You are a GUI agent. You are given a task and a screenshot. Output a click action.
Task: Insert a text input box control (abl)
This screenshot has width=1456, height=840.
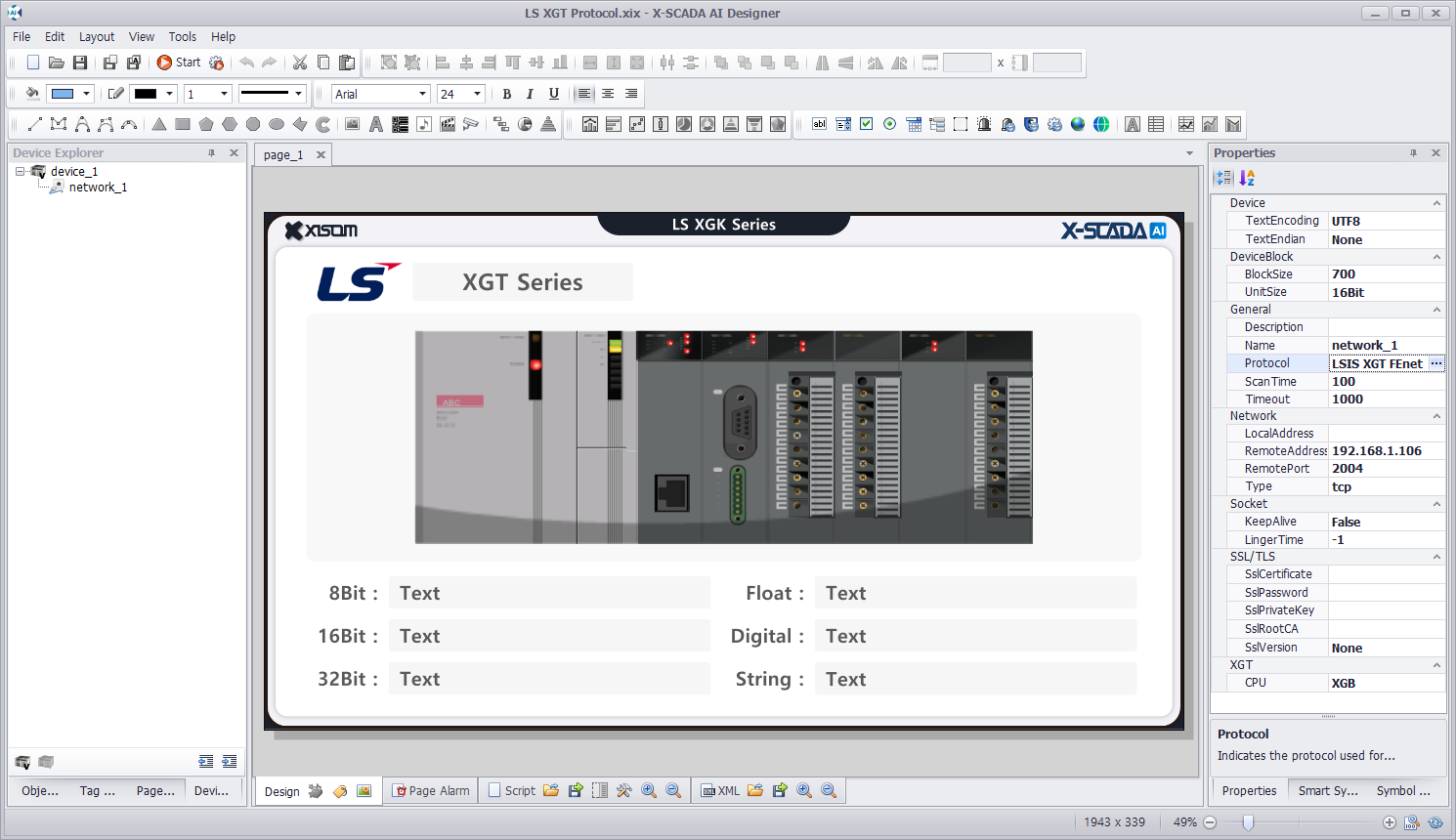tap(820, 124)
